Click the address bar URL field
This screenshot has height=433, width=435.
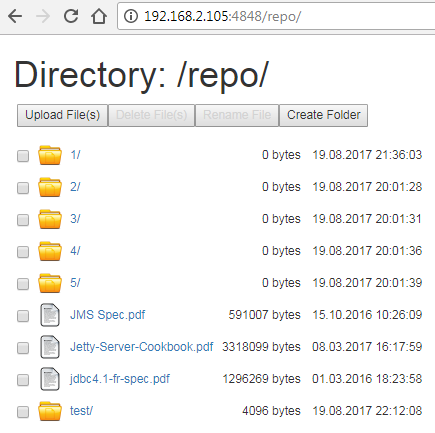tap(277, 16)
